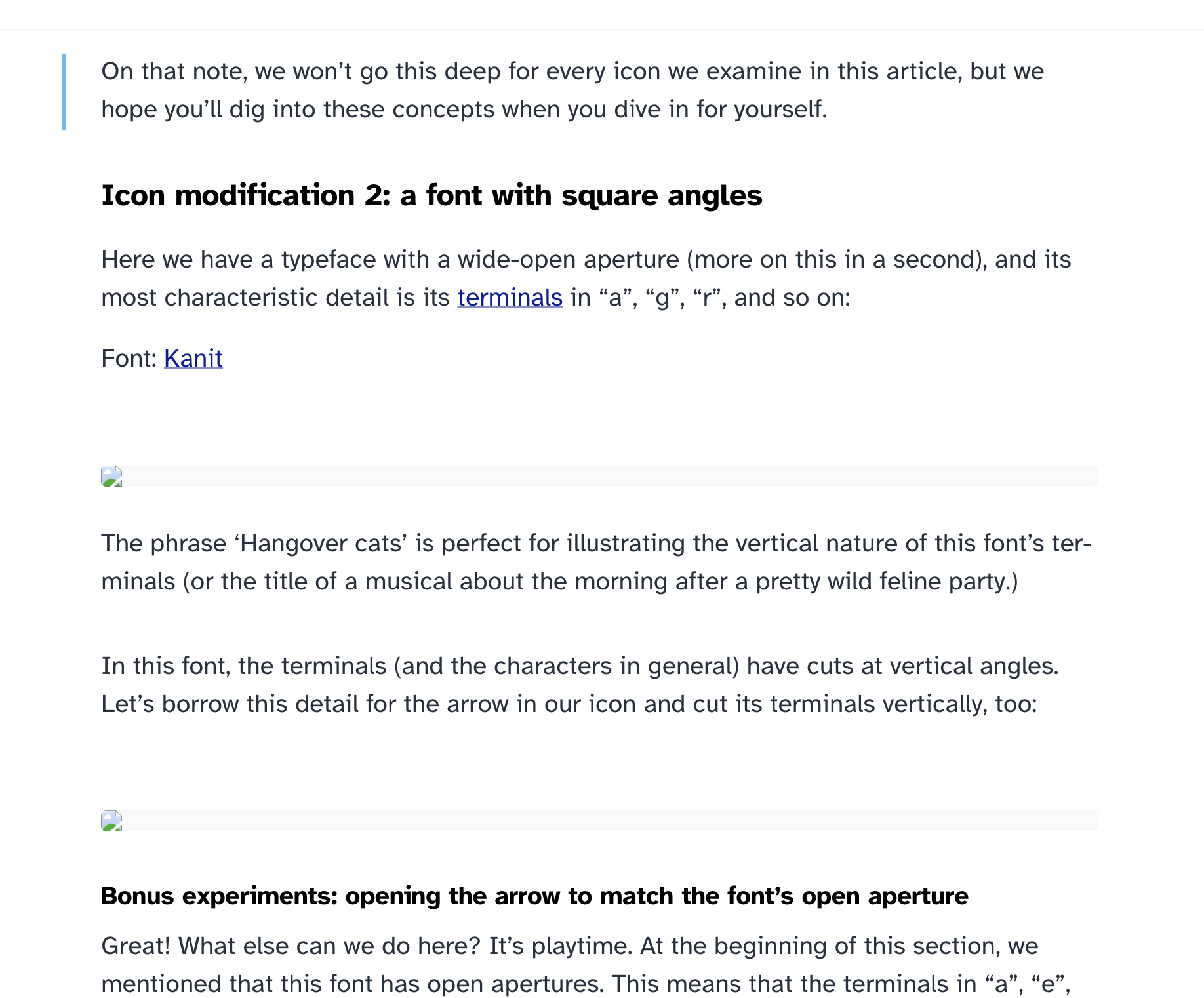Click the "Font:" label text
This screenshot has width=1204, height=998.
click(x=129, y=359)
